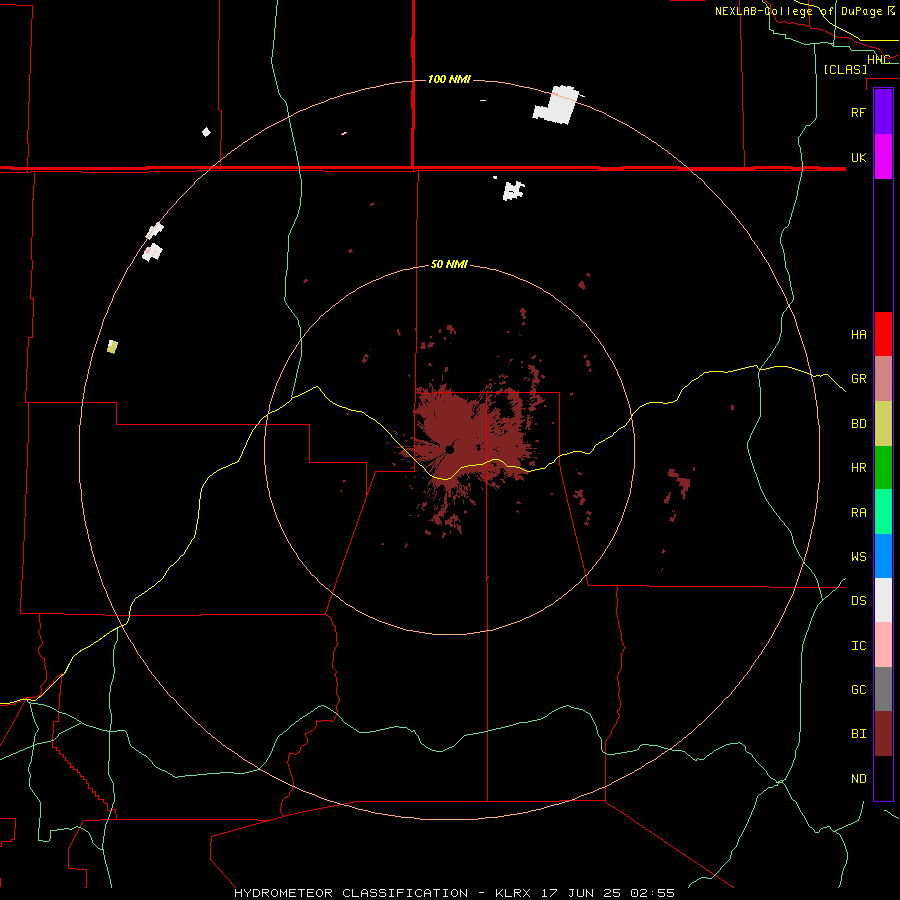900x900 pixels.
Task: Click the large white echo on 100 NMI ring
Action: coord(556,104)
